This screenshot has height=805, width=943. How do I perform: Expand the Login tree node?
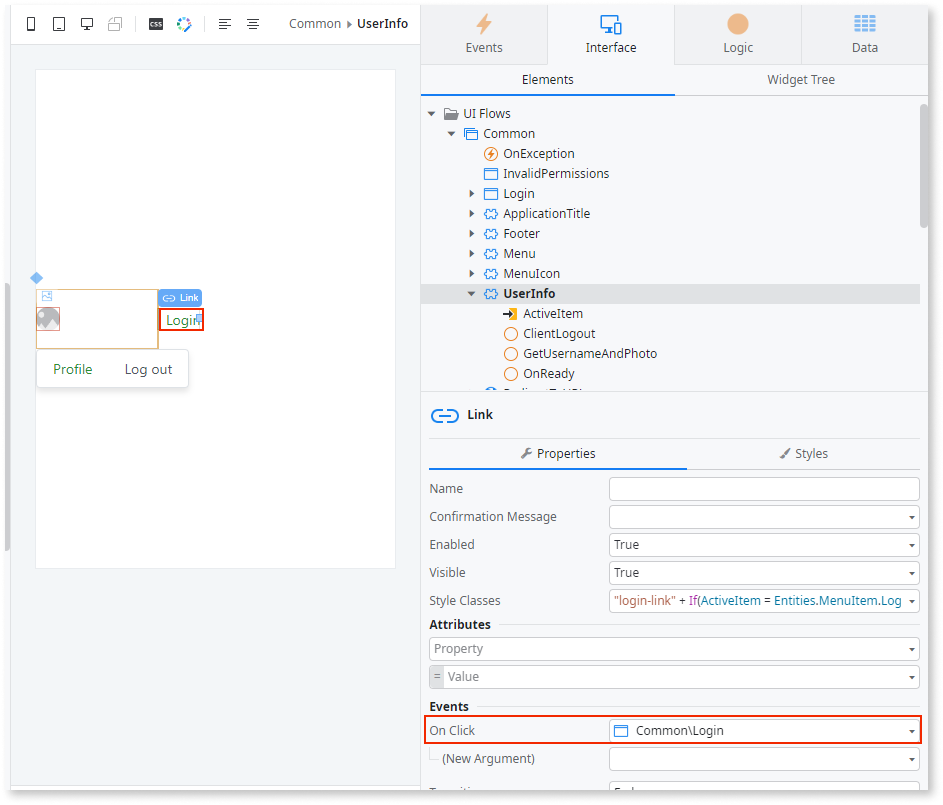[x=471, y=193]
